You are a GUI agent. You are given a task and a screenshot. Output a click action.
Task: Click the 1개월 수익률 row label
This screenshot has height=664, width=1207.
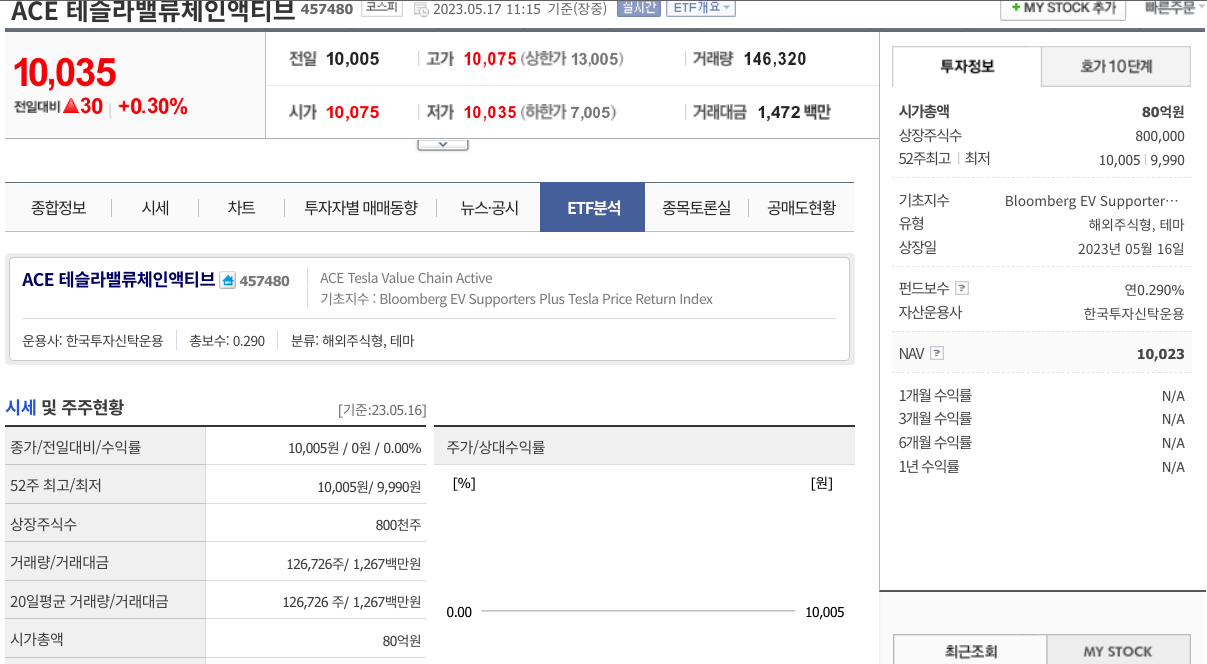tap(935, 395)
